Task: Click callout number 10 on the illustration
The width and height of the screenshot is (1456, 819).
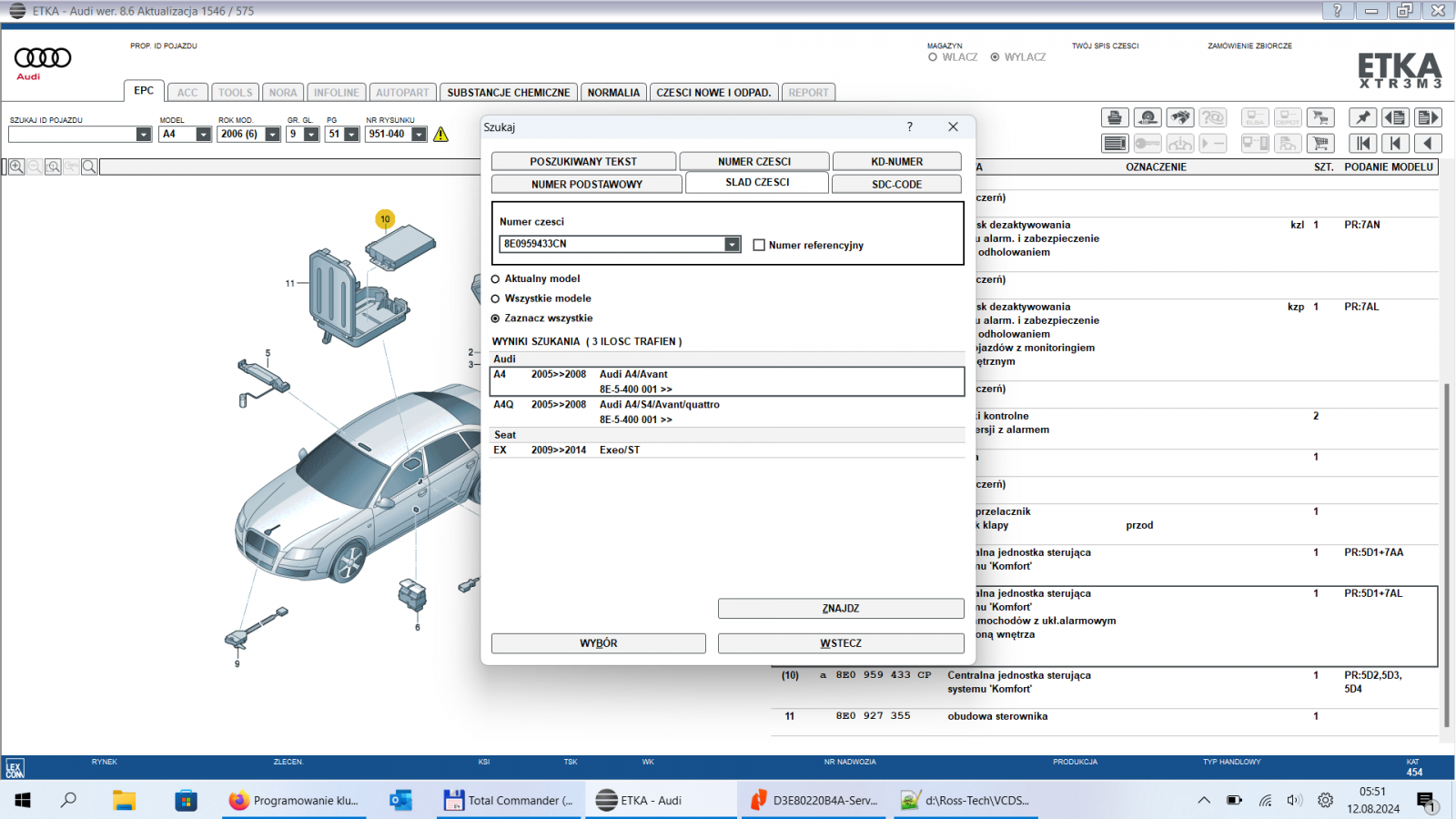Action: click(x=385, y=219)
